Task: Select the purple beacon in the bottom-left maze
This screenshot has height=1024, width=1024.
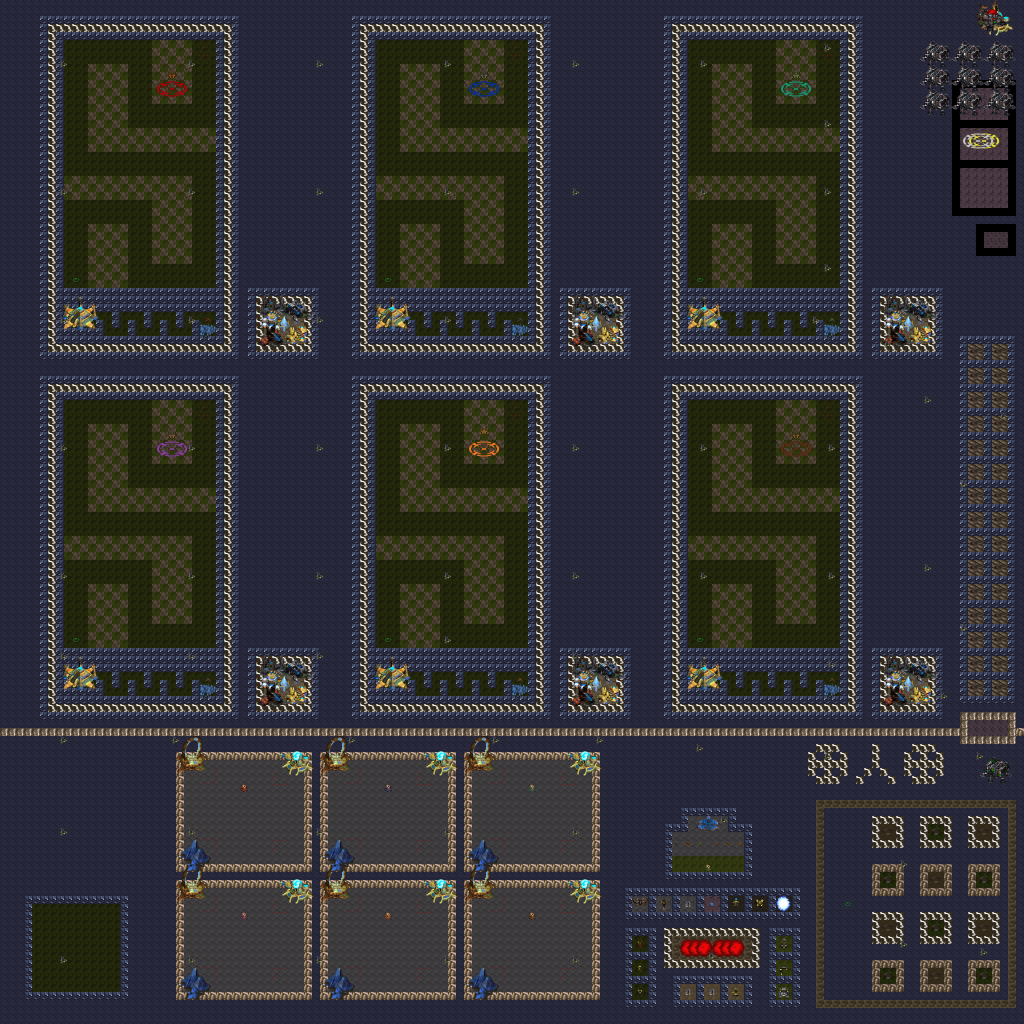Action: click(x=172, y=448)
